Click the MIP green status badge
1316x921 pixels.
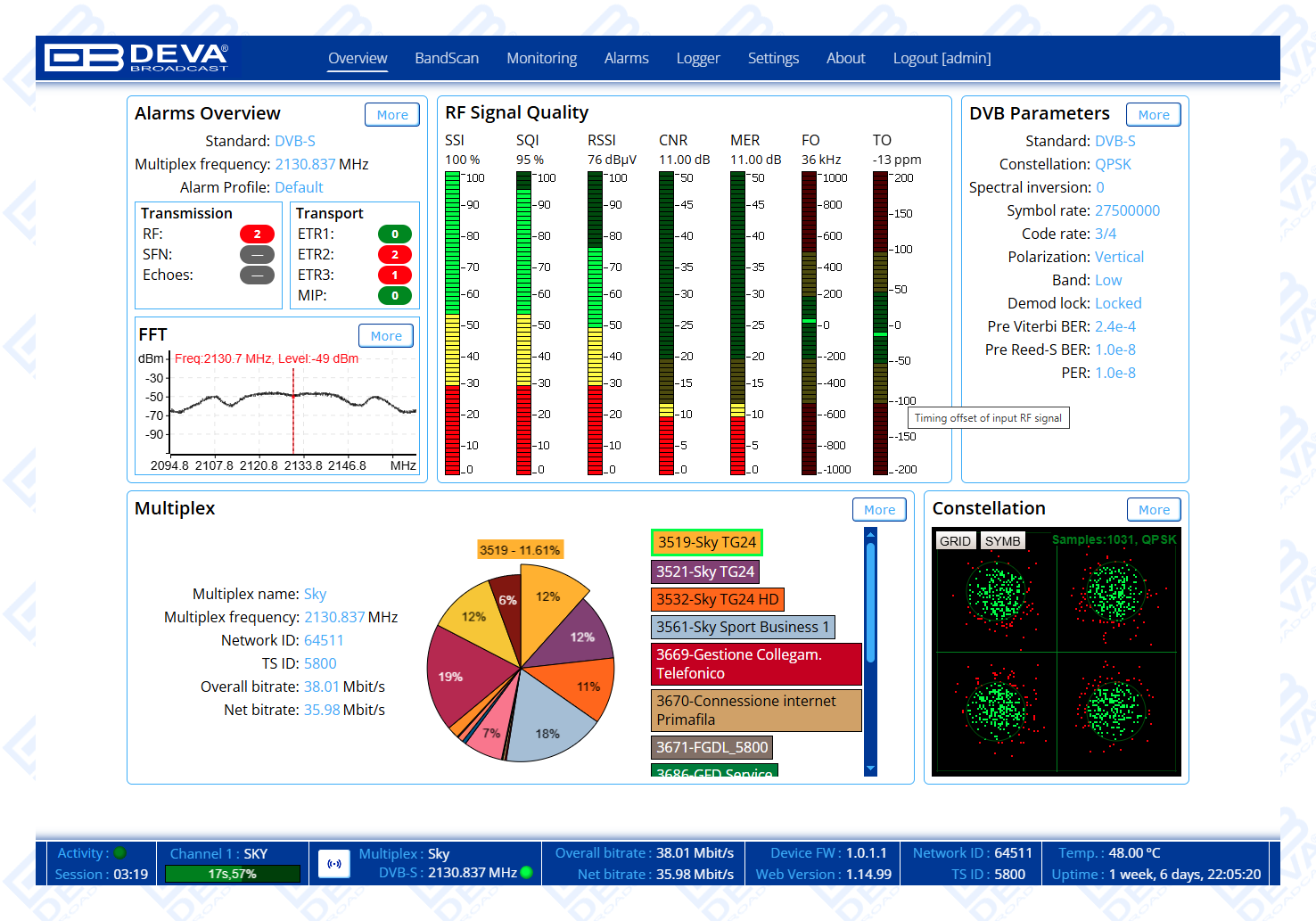click(x=395, y=296)
